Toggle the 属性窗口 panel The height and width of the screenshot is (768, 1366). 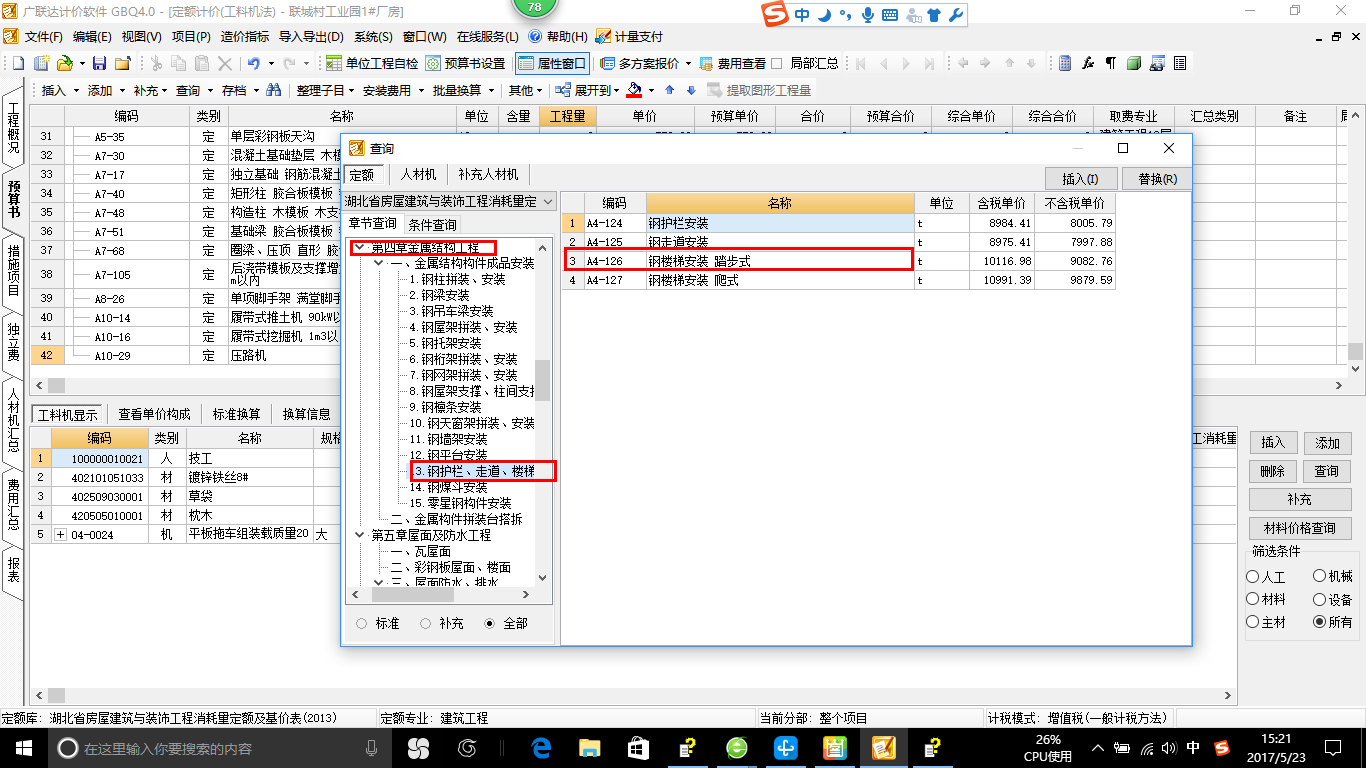click(552, 63)
